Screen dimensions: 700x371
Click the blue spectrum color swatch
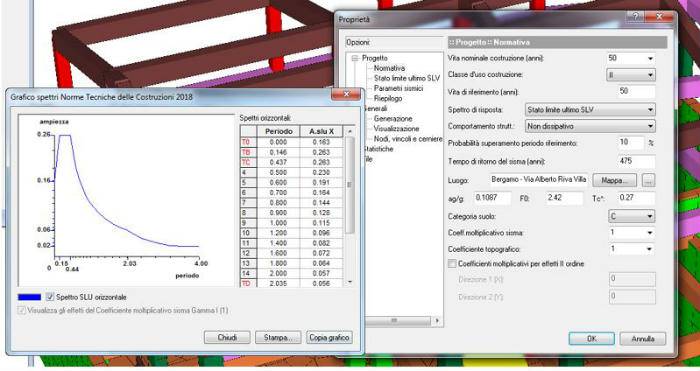(29, 297)
